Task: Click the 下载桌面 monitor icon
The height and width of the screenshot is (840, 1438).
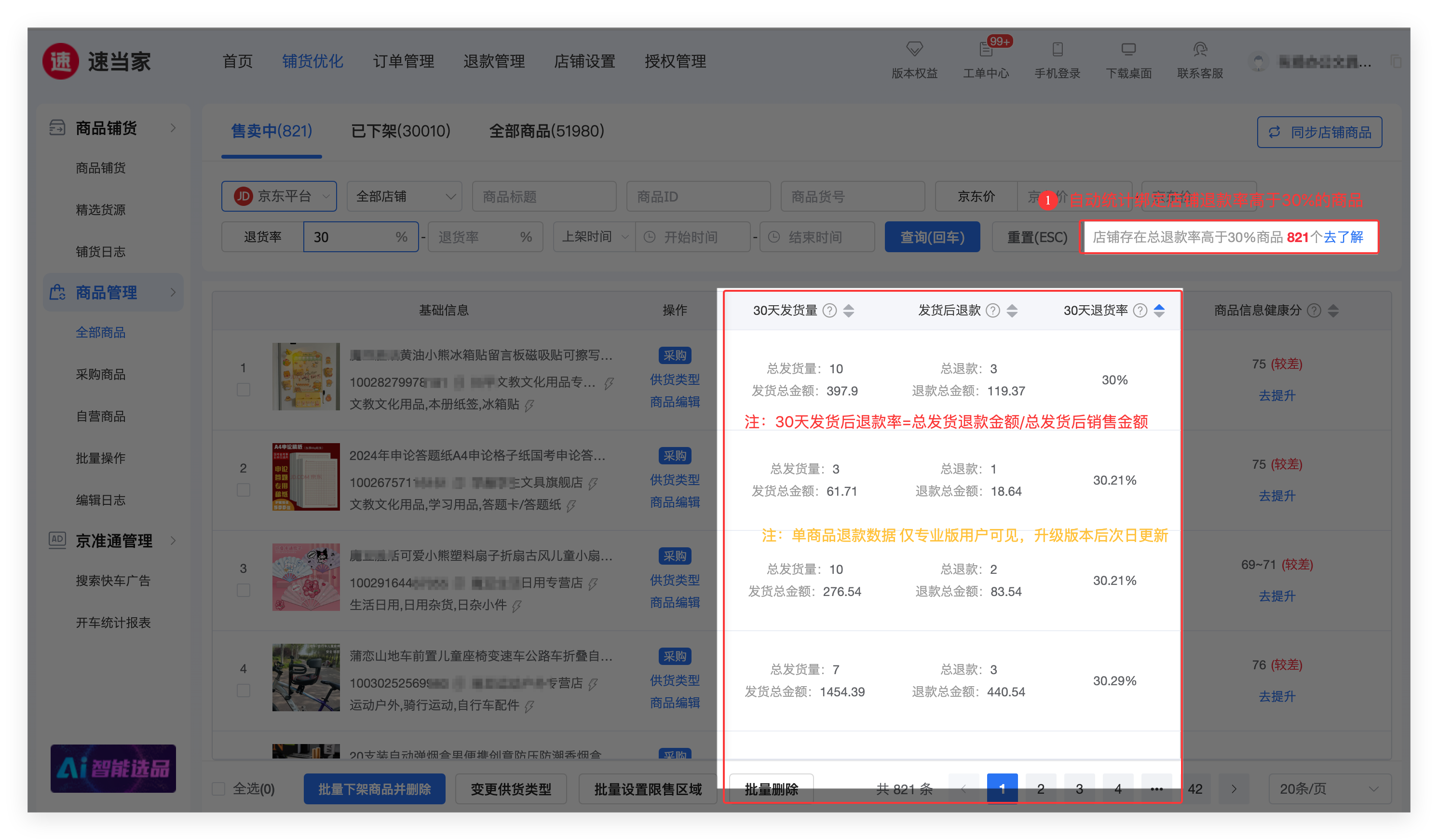Action: [x=1128, y=49]
